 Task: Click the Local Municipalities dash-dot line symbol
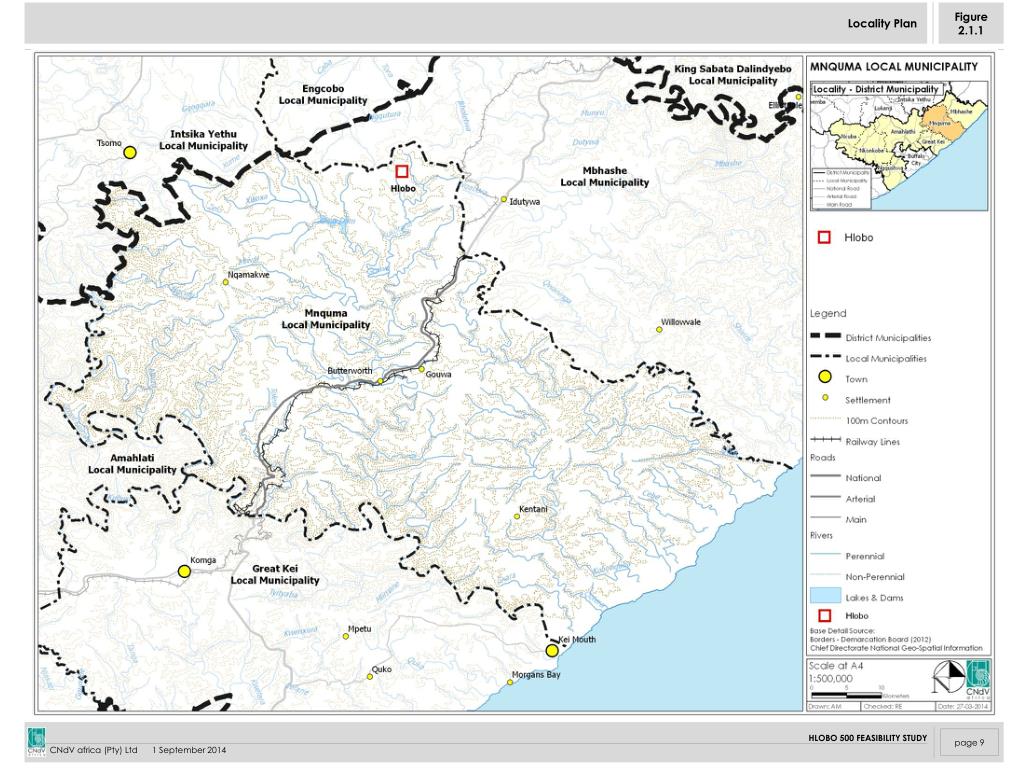click(825, 357)
